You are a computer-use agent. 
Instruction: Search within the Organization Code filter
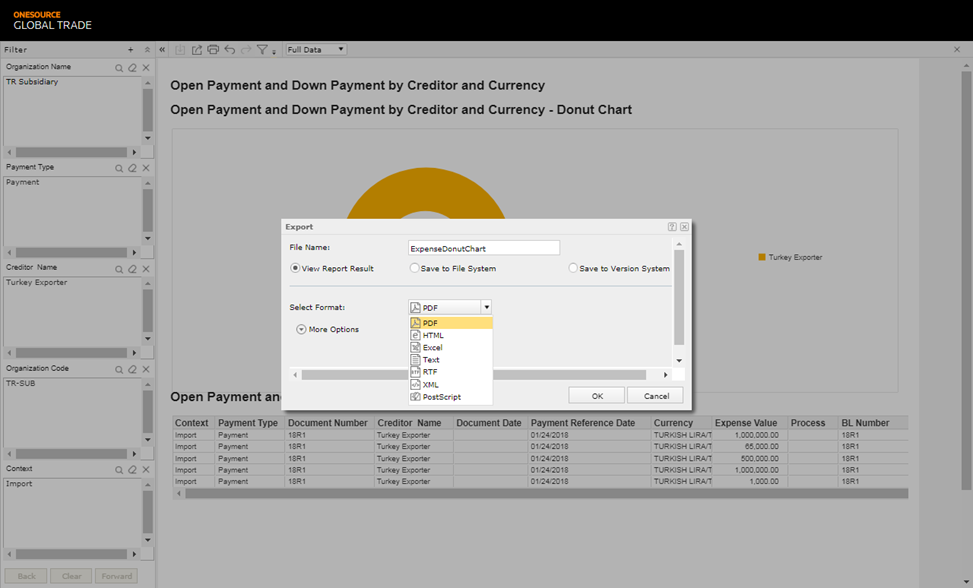click(x=119, y=369)
